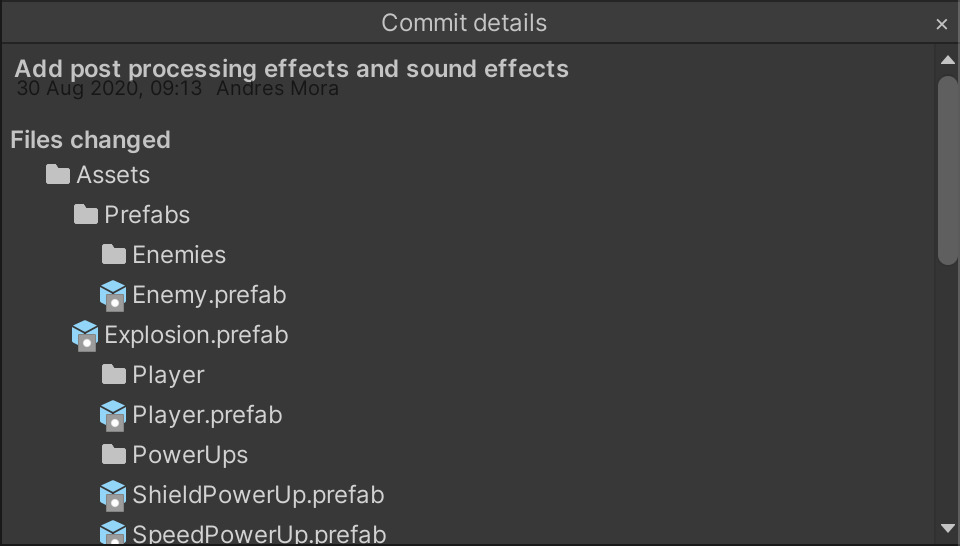Click the vertical scrollbar thumb

[948, 170]
